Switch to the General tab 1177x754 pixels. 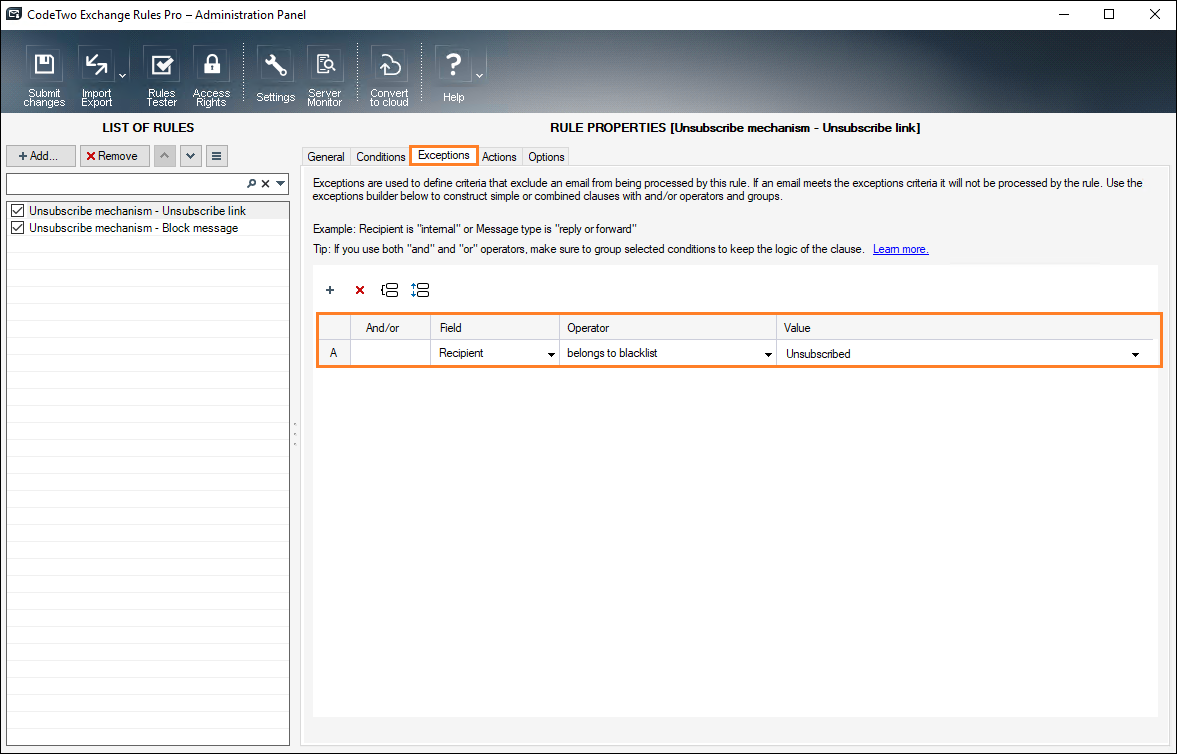326,157
